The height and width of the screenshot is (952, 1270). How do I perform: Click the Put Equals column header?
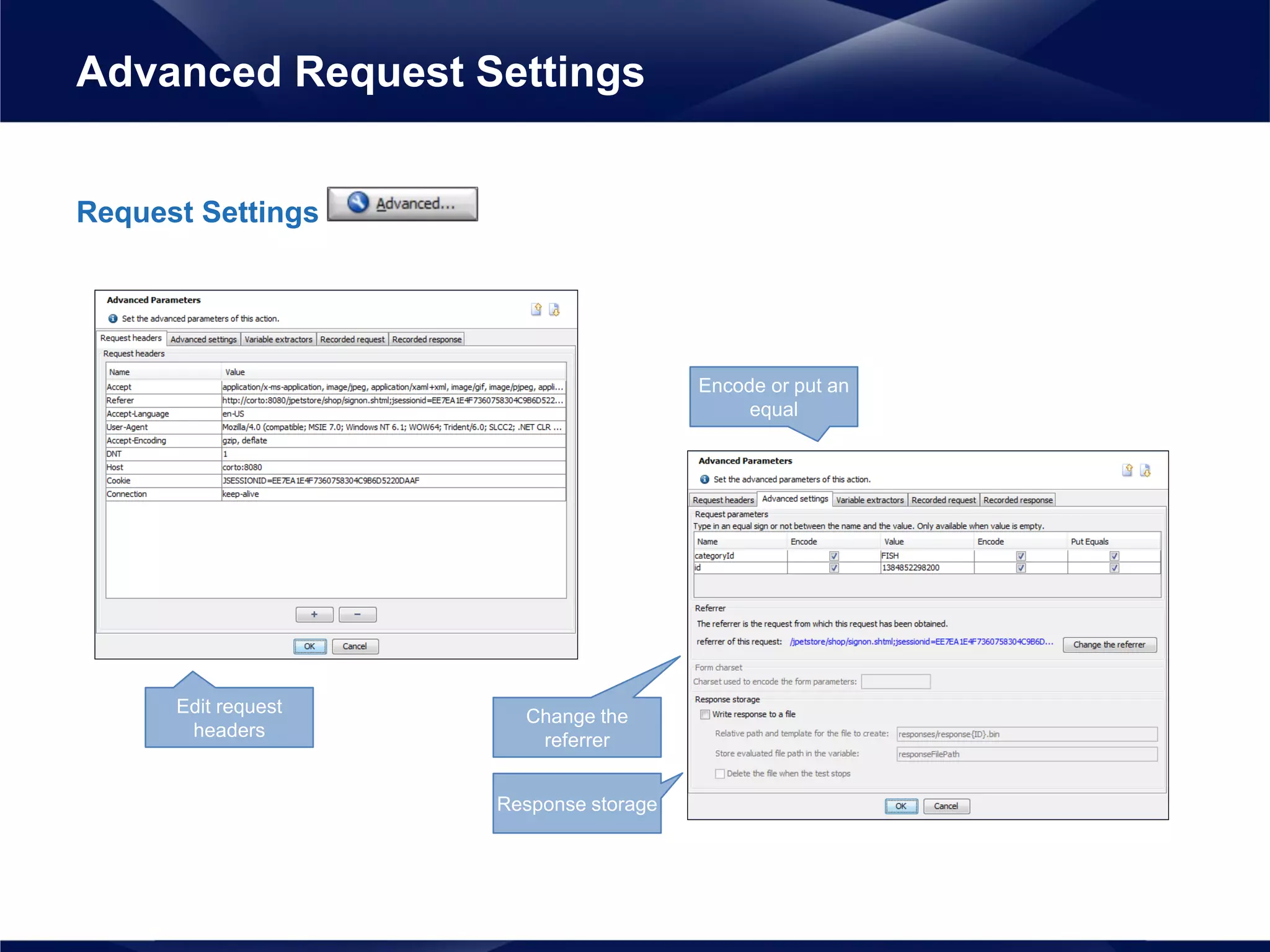click(1114, 541)
